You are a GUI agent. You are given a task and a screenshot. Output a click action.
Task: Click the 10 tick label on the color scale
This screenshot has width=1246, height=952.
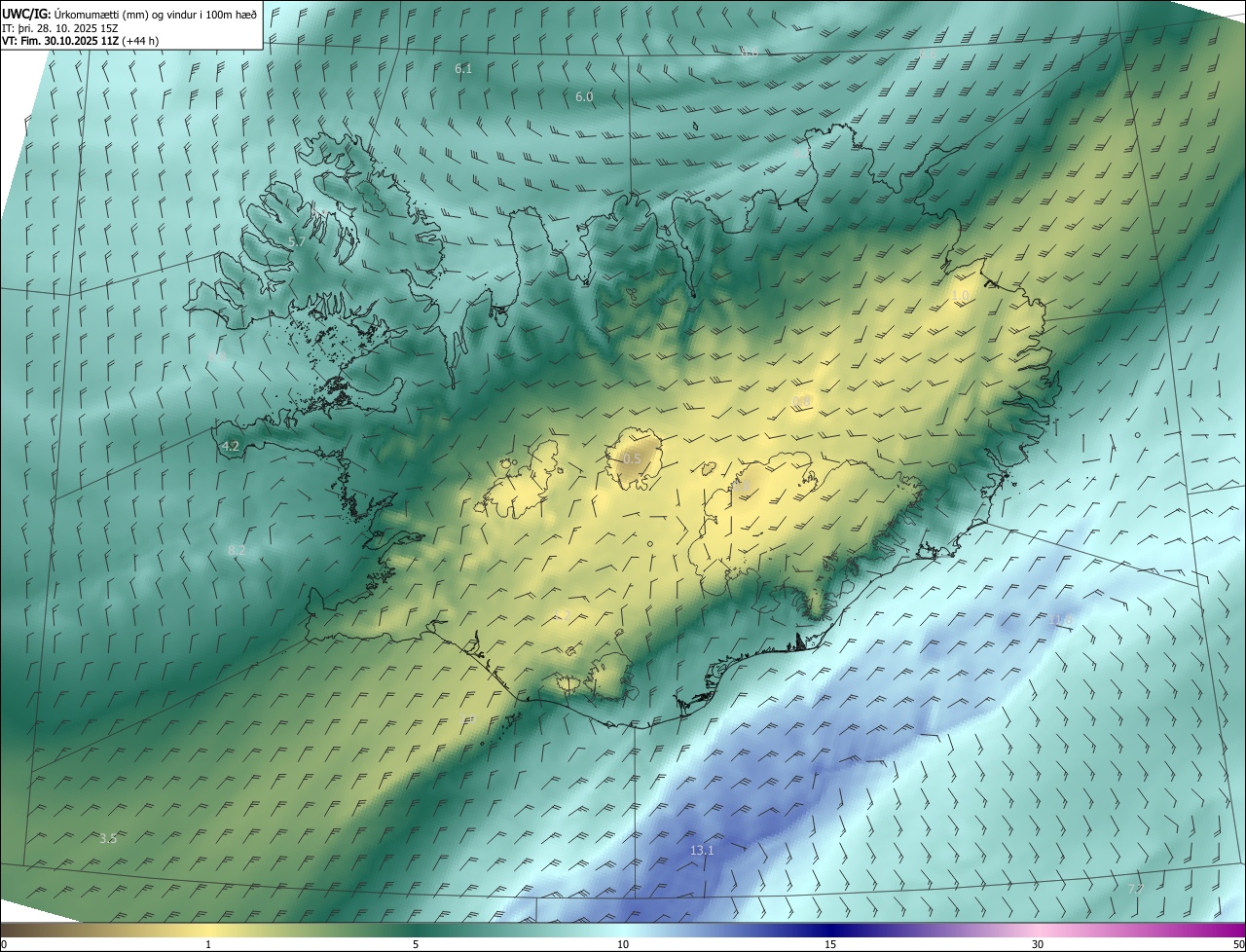[x=623, y=944]
